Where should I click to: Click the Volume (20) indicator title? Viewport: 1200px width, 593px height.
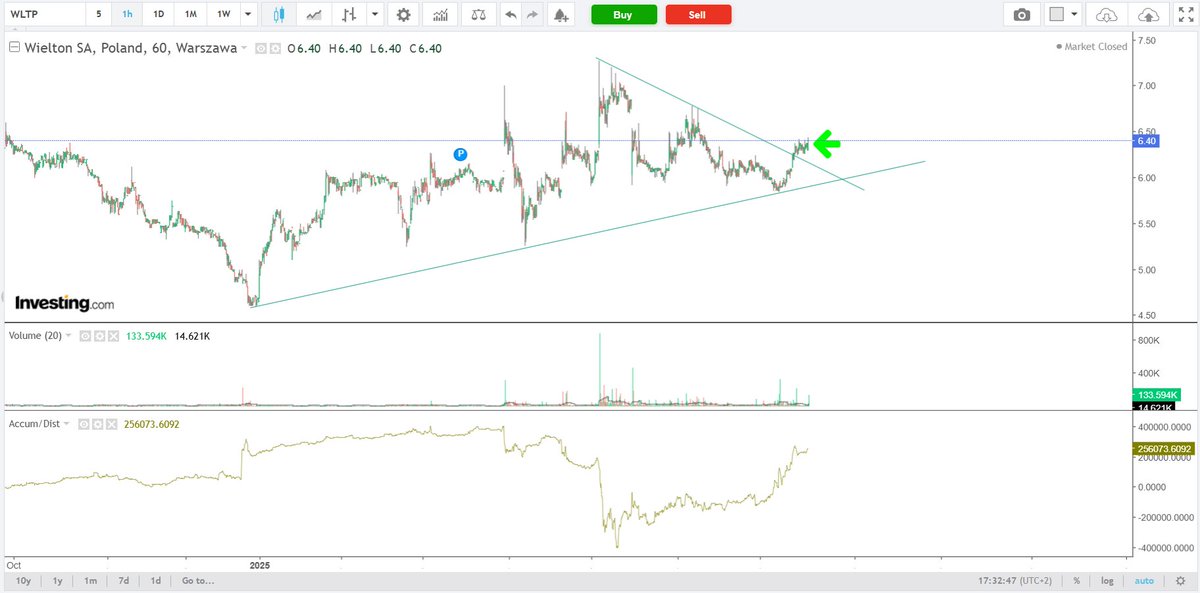pyautogui.click(x=36, y=336)
